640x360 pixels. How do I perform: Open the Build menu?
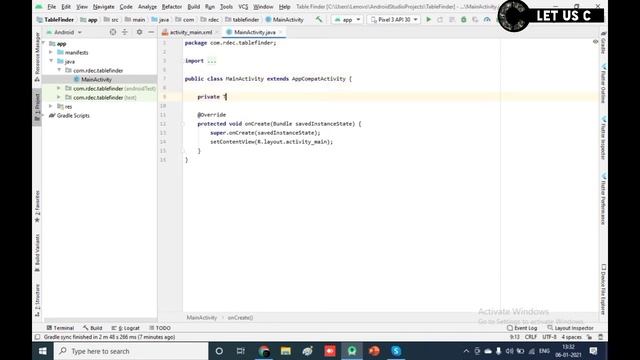pos(193,7)
